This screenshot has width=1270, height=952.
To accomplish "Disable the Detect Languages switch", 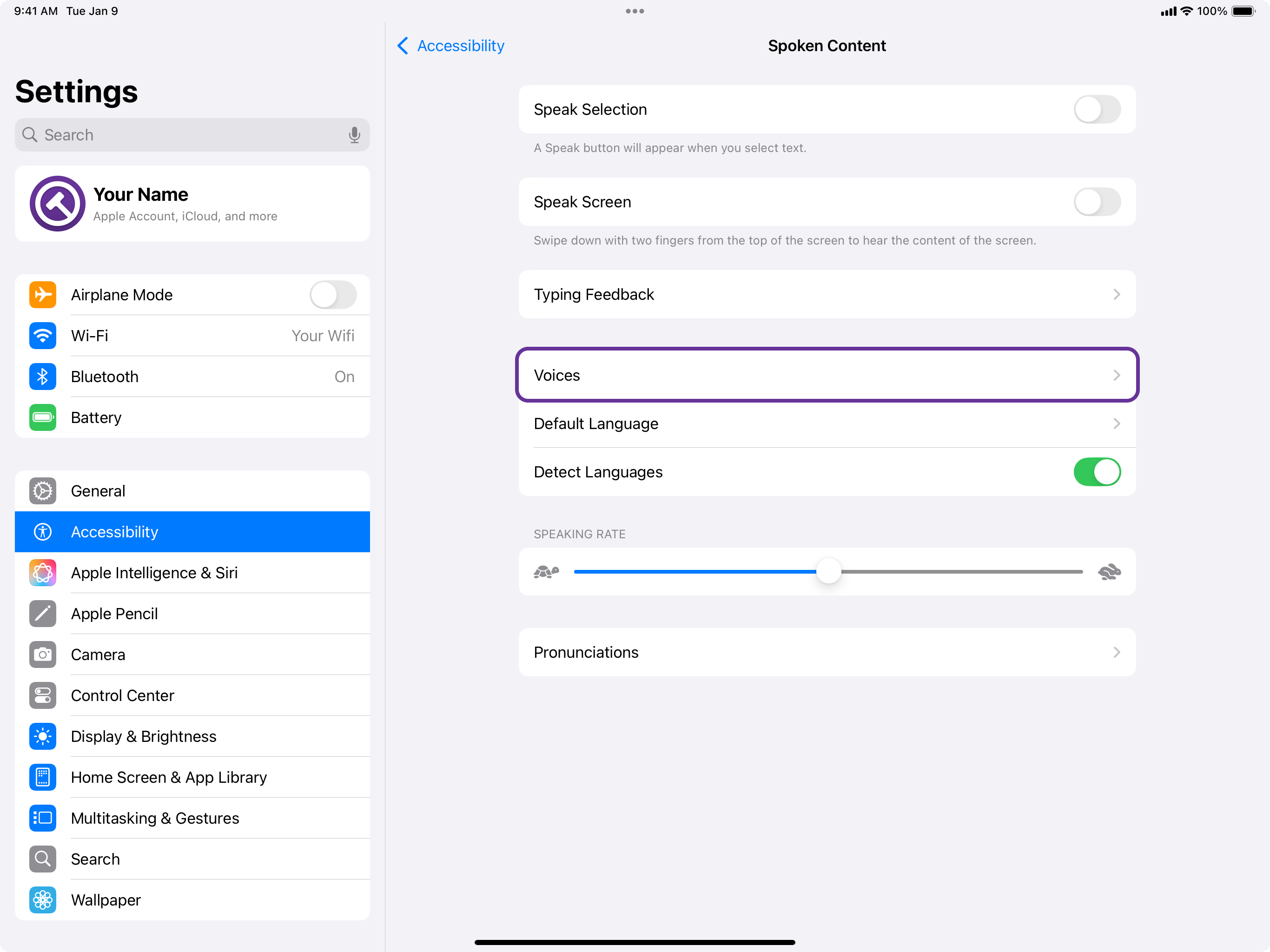I will tap(1097, 472).
